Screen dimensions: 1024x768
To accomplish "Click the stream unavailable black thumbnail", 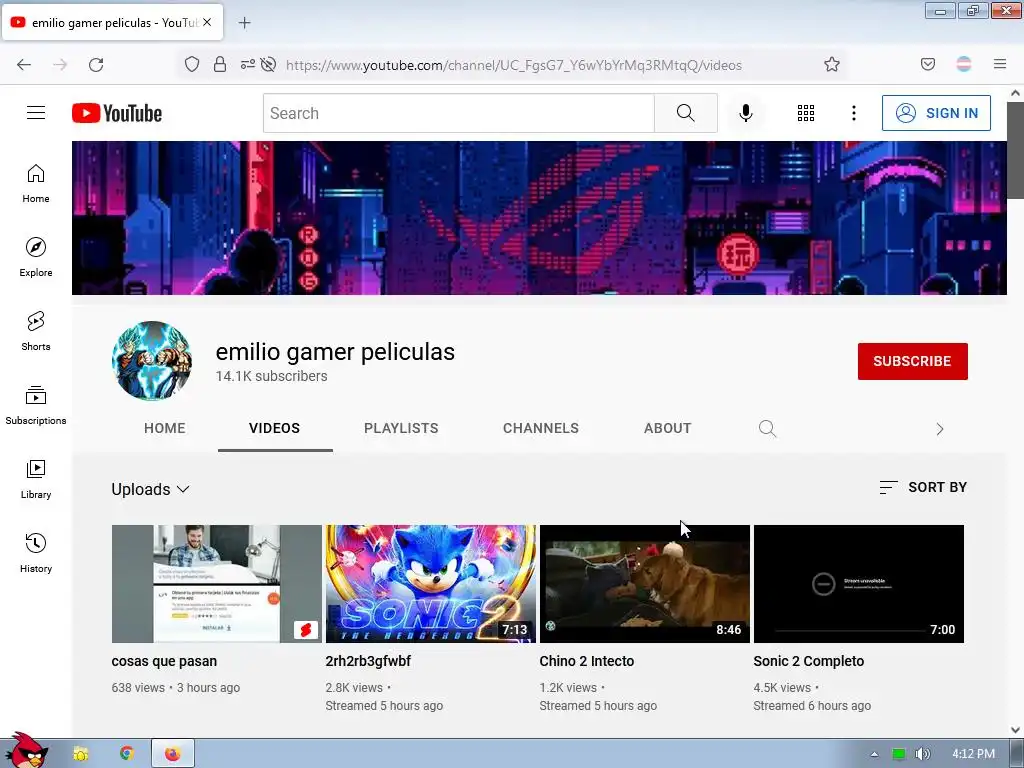I will [859, 584].
